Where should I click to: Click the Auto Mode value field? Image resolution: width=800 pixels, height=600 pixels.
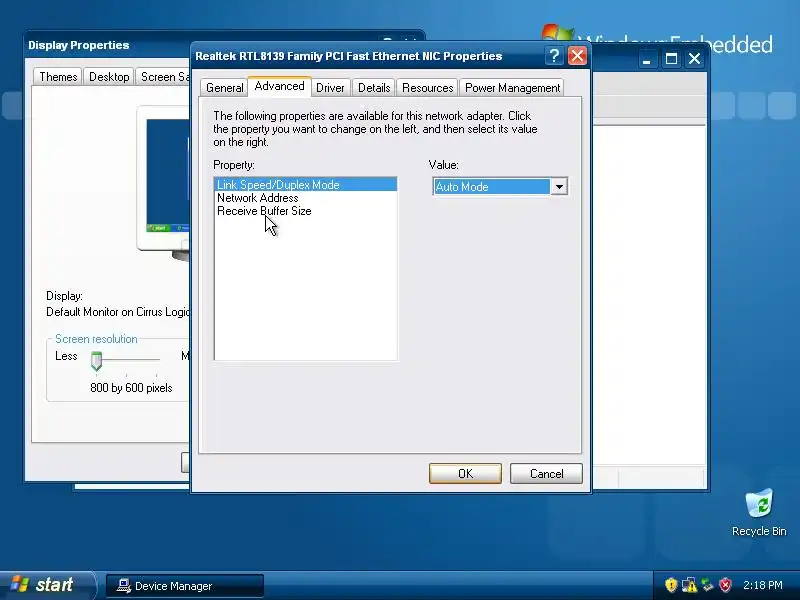[492, 187]
